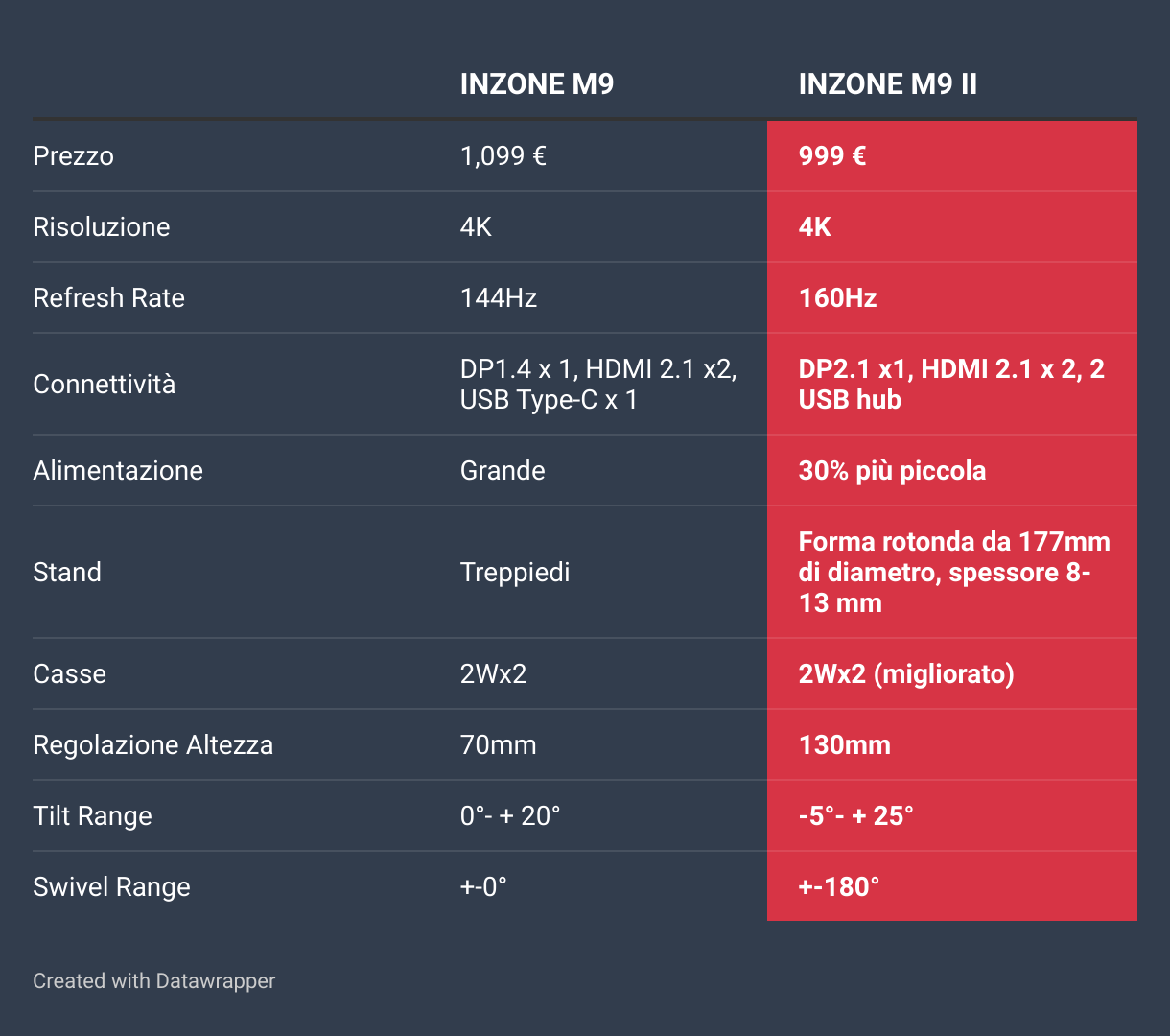The image size is (1170, 1036).
Task: Select the "INZONE M9" column header
Action: [x=537, y=84]
